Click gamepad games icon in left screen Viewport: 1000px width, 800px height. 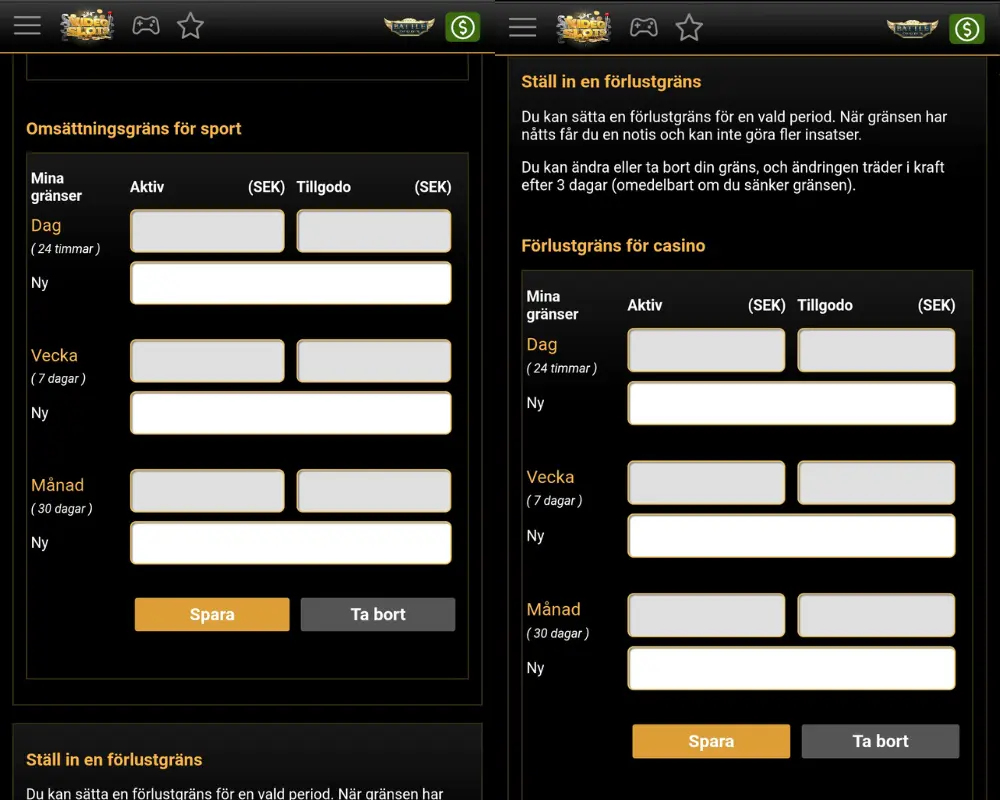click(x=146, y=26)
